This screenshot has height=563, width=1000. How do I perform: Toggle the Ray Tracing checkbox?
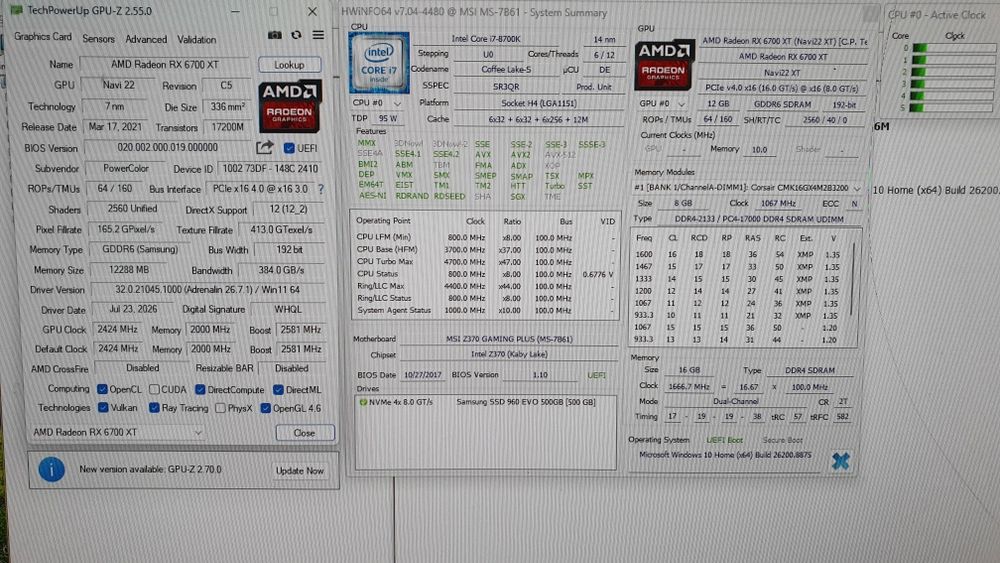pos(154,407)
